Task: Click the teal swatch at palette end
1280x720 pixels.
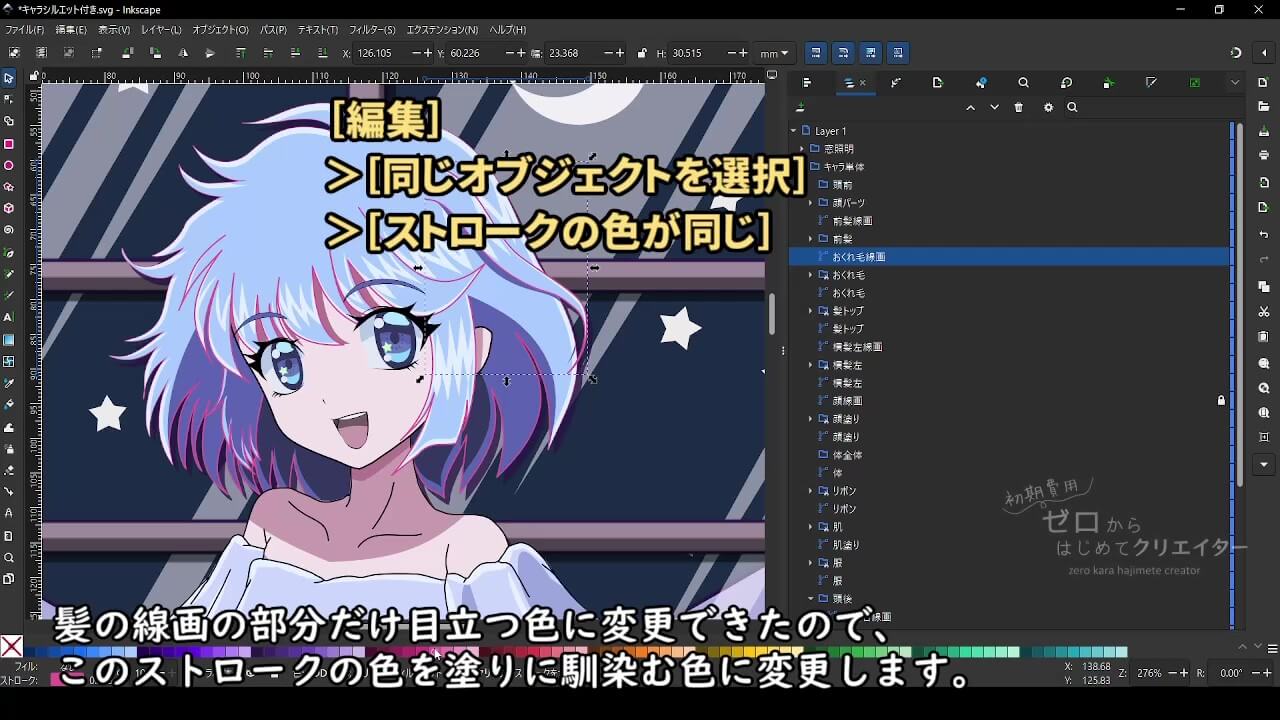Action: 1122,652
